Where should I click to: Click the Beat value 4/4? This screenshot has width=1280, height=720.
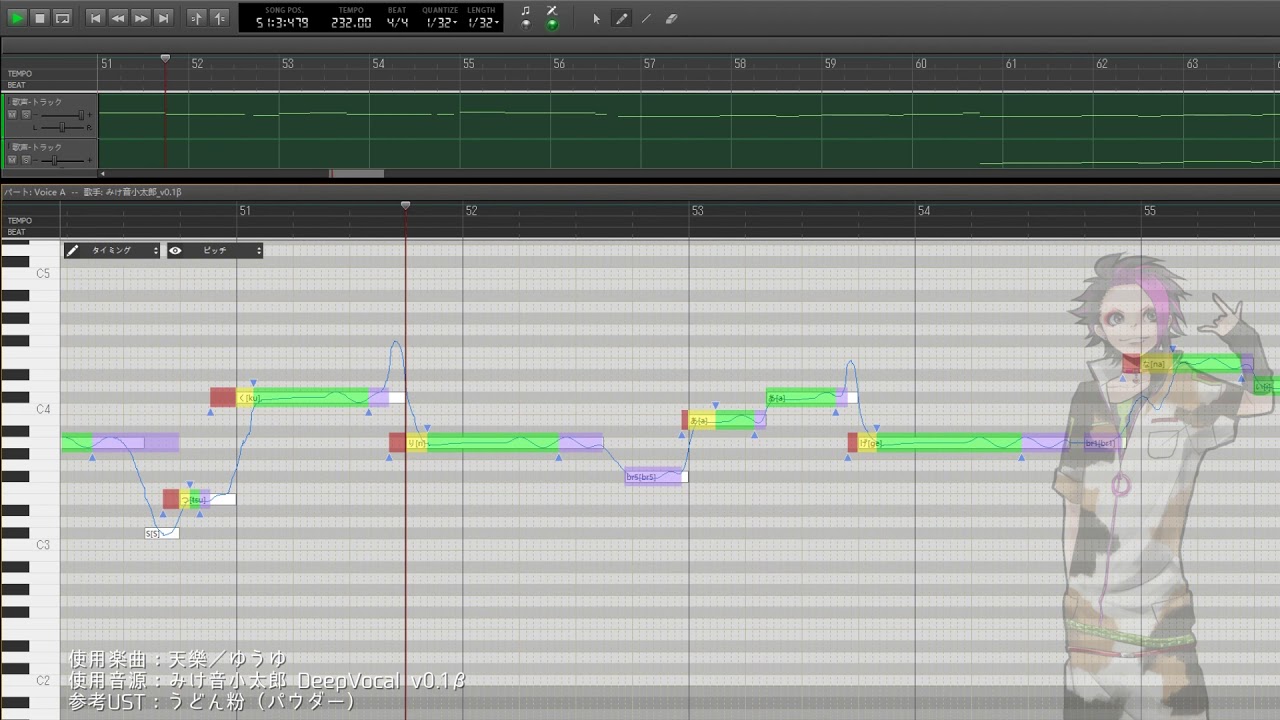click(x=397, y=23)
